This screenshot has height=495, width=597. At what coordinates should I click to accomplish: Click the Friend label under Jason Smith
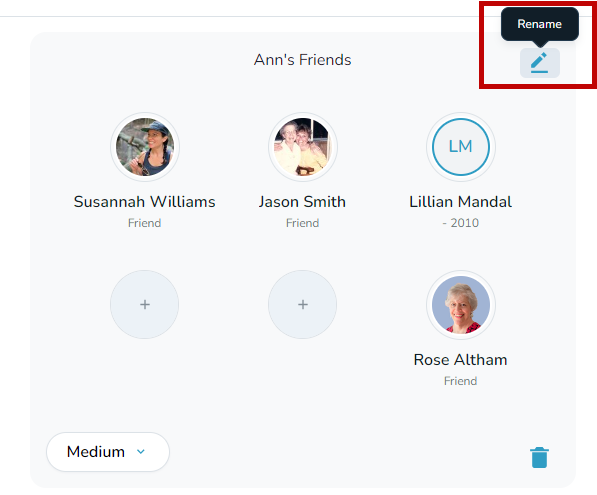[x=302, y=223]
